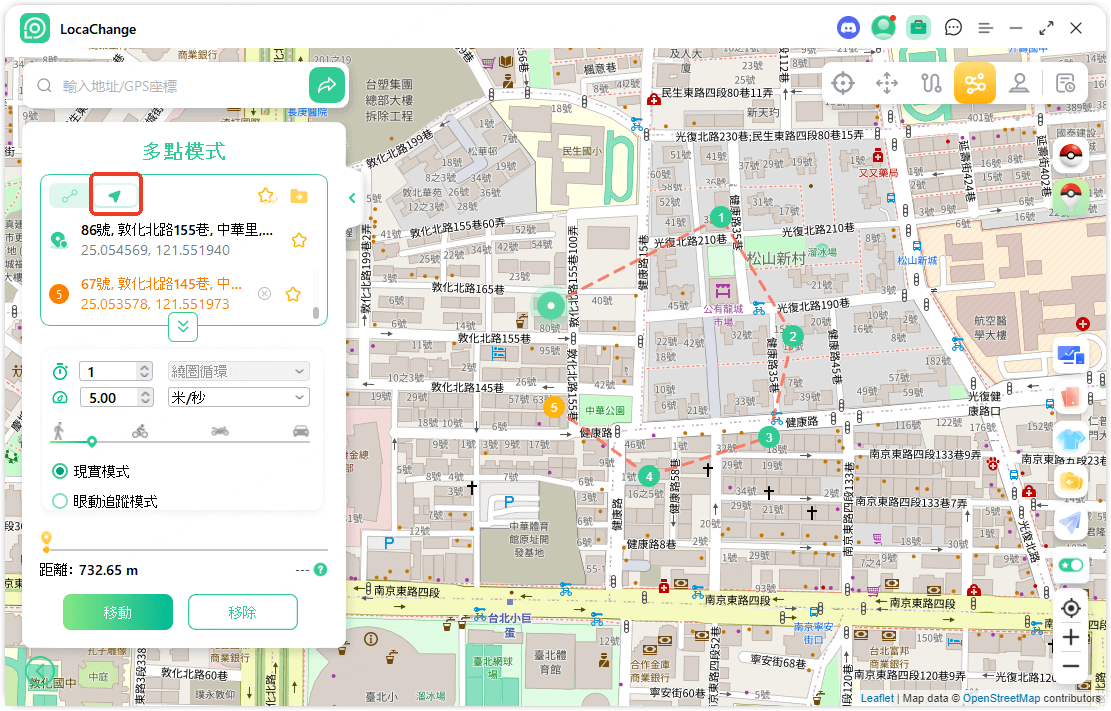The image size is (1111, 711).
Task: Adjust the loop count stepper arrows
Action: [145, 371]
